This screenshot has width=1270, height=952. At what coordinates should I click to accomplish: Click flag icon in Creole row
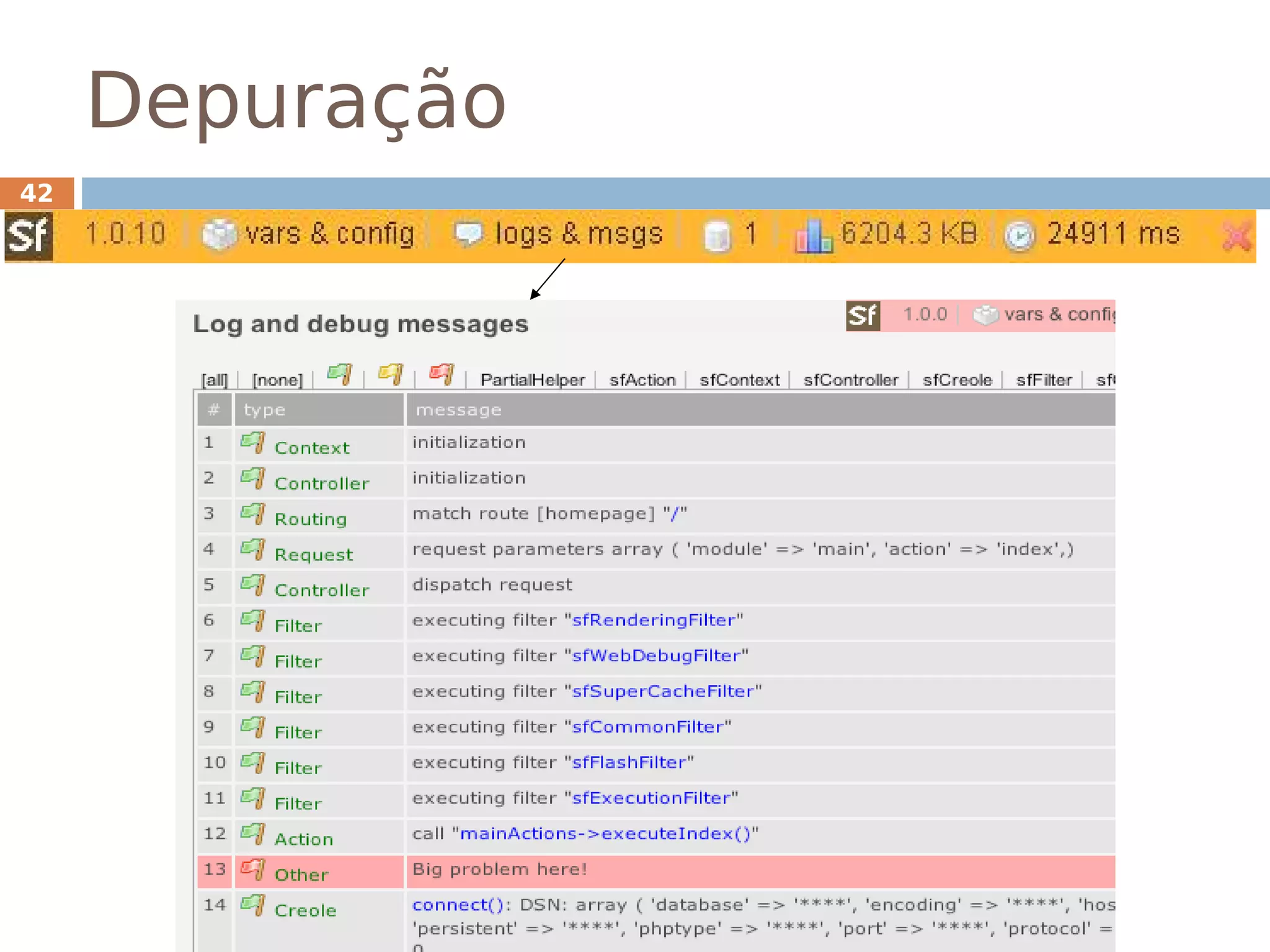253,906
